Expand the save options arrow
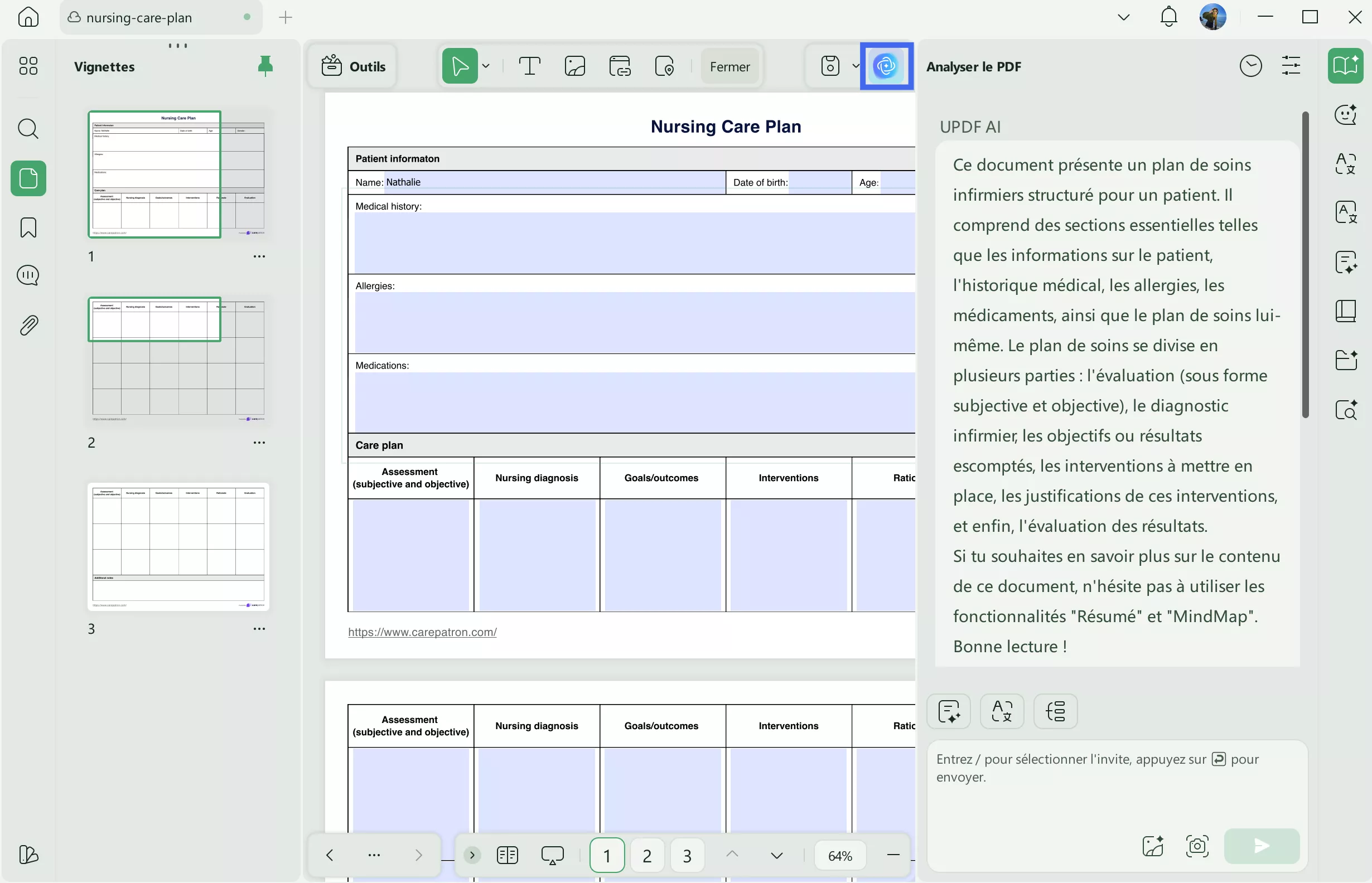Viewport: 1372px width, 883px height. pos(855,66)
